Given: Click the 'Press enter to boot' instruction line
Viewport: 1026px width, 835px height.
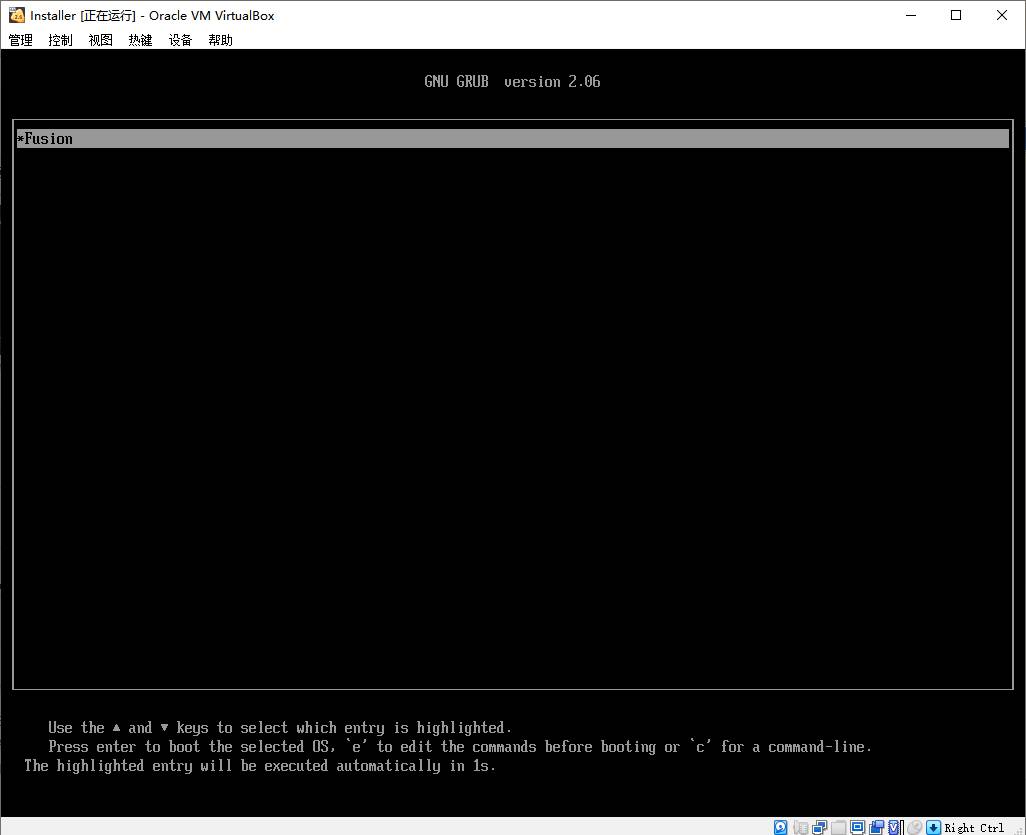Looking at the screenshot, I should pos(459,747).
